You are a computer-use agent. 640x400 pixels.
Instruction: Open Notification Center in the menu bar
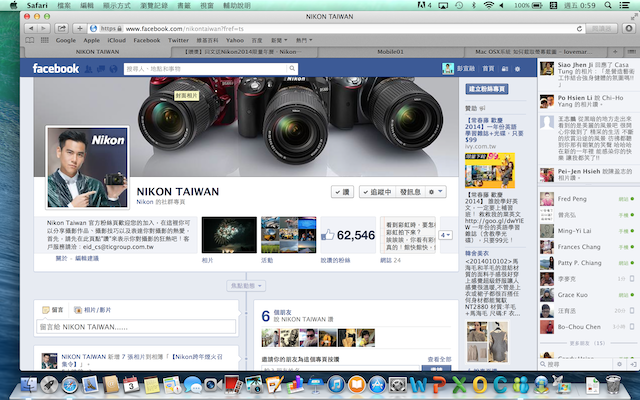(624, 5)
